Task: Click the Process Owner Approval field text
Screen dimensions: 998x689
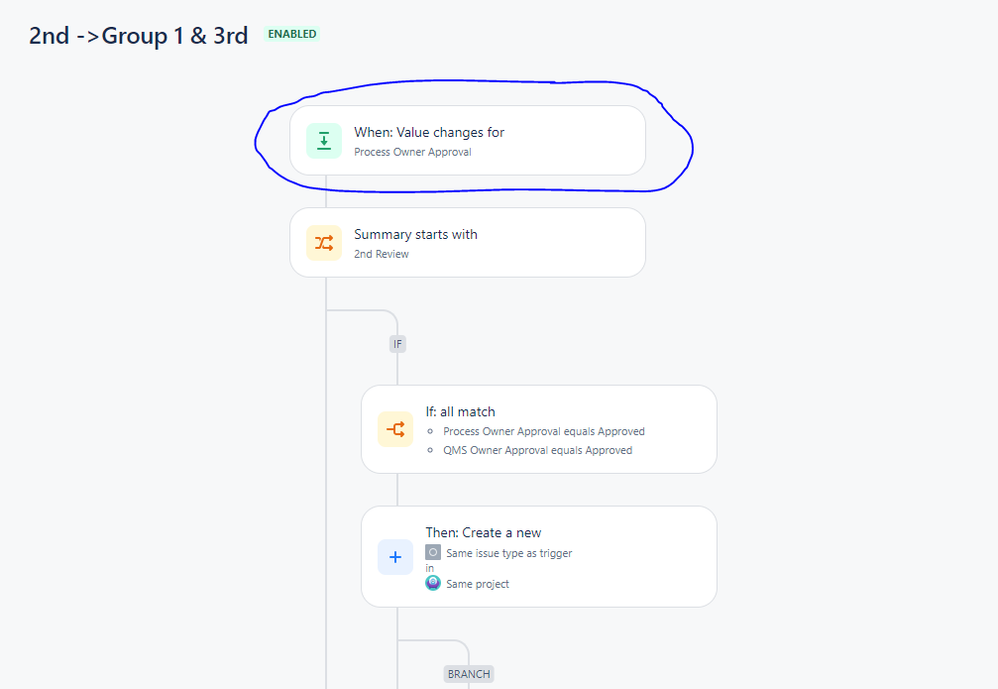Action: [412, 152]
